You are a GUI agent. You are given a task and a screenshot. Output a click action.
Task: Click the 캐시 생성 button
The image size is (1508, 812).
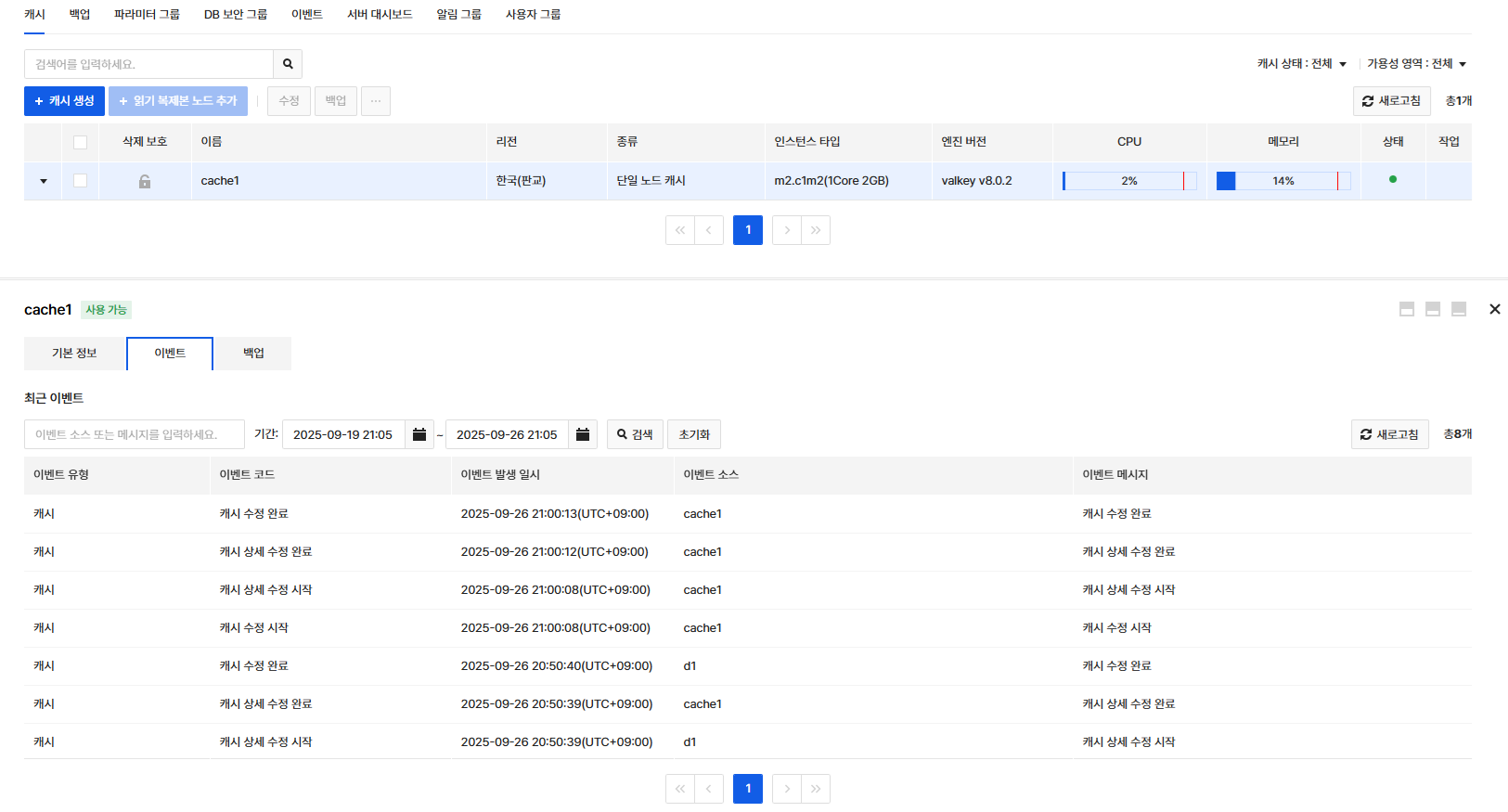pyautogui.click(x=64, y=101)
